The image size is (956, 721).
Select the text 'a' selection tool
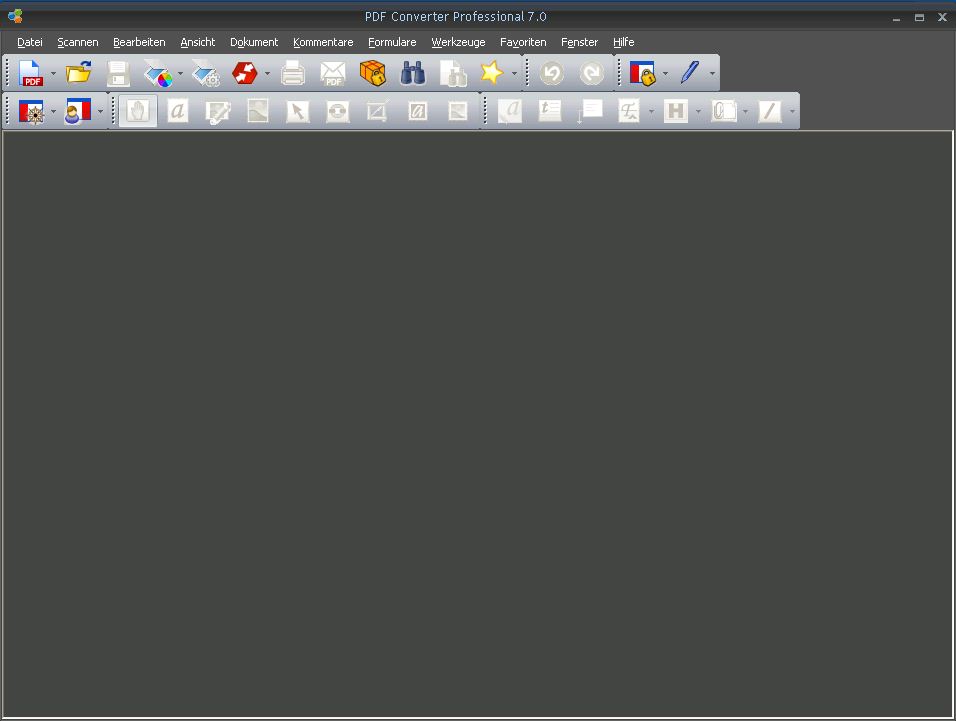(x=177, y=111)
